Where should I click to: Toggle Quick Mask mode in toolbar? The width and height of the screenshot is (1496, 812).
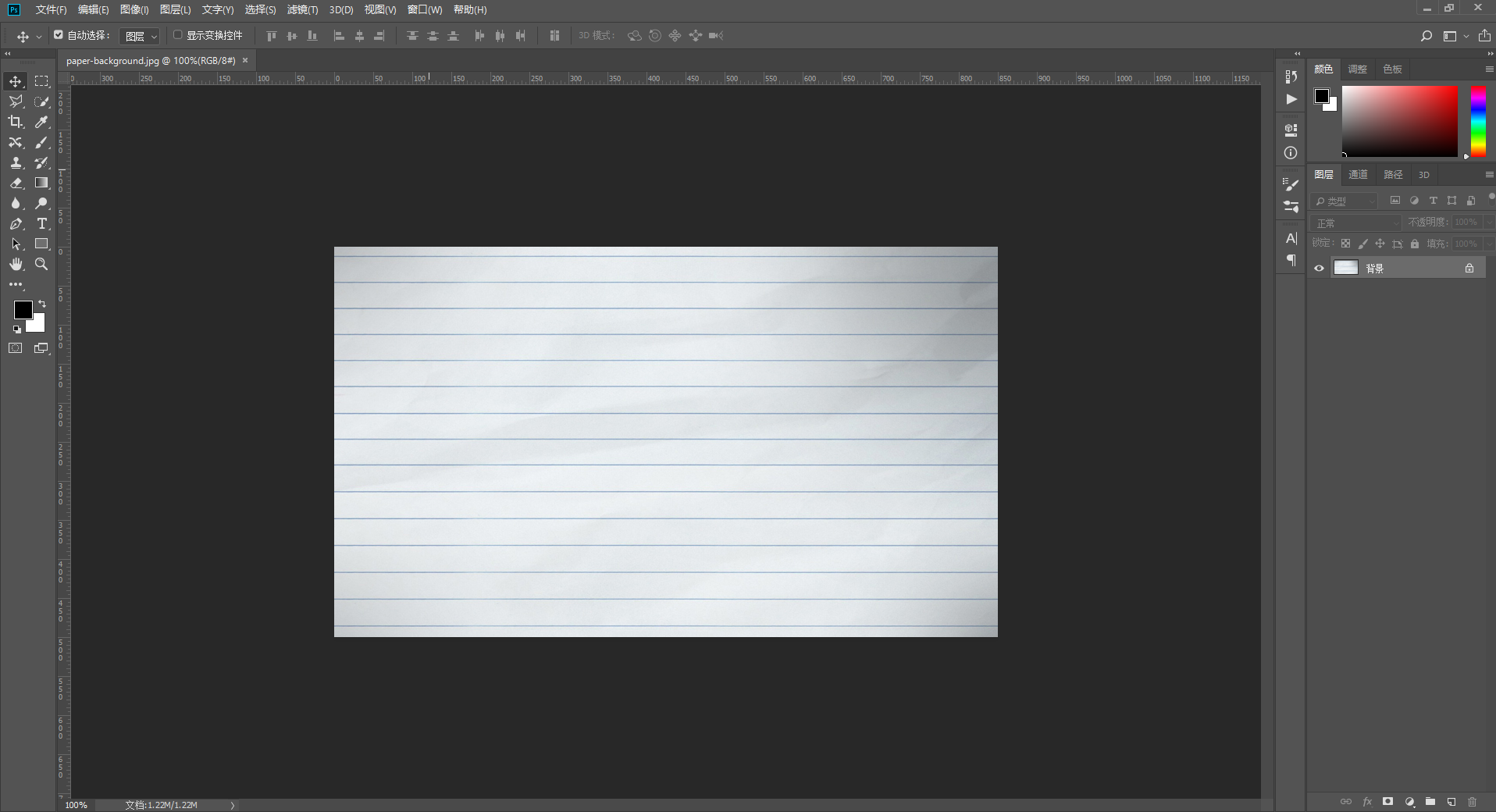click(x=16, y=348)
